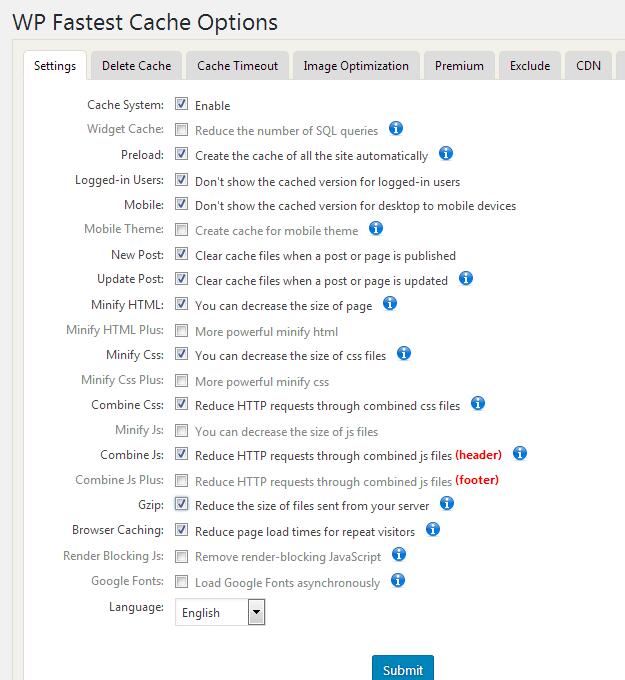The height and width of the screenshot is (680, 625).
Task: Toggle the Combine Js checkbox
Action: click(181, 454)
